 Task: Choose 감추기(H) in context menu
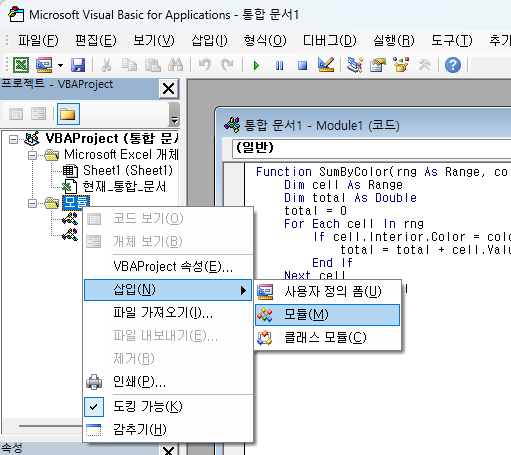pos(168,430)
